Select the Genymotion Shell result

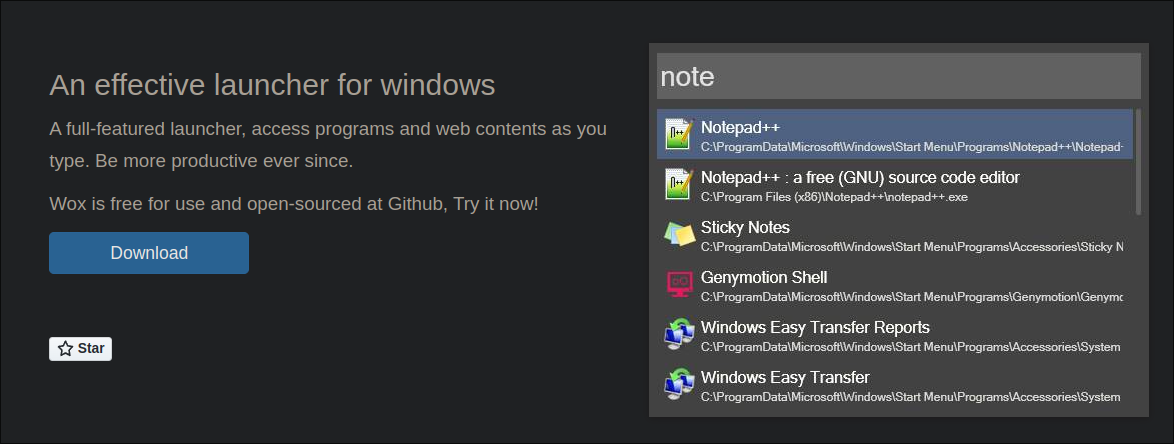(895, 285)
